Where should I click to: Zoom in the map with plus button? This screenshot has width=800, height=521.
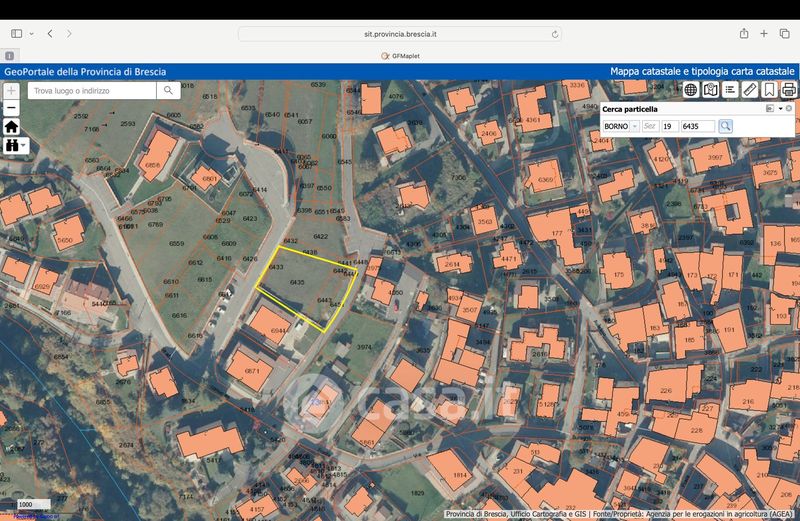(x=11, y=90)
